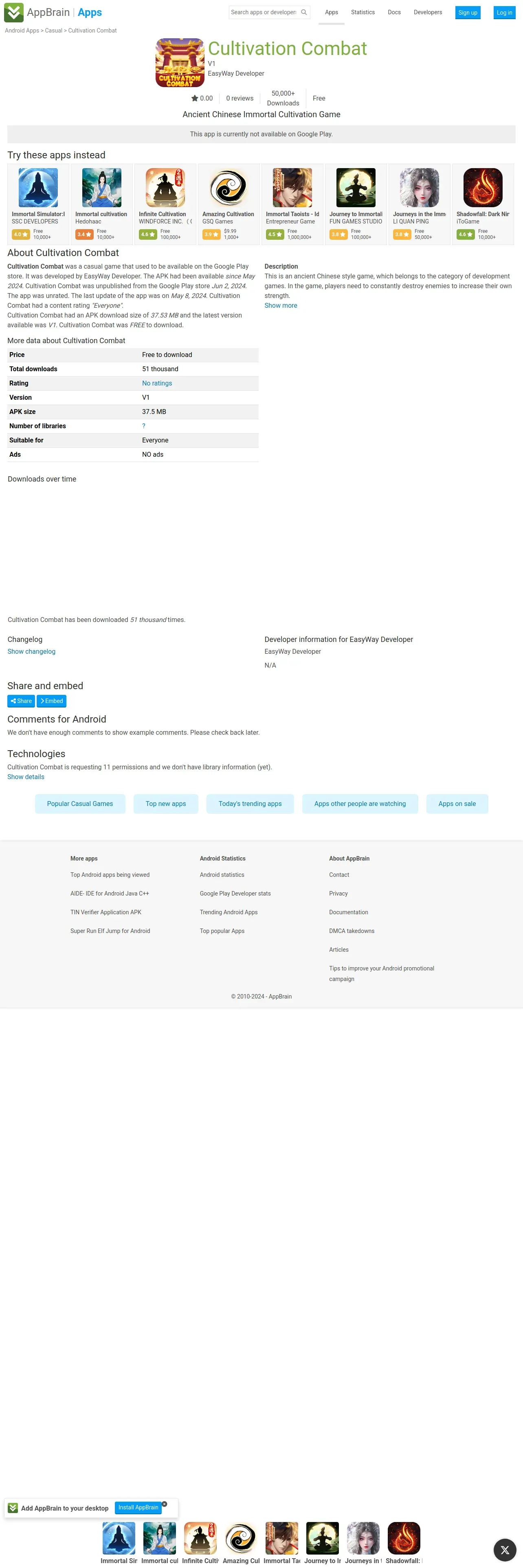Image resolution: width=523 pixels, height=1568 pixels.
Task: Open Documentation footer link
Action: point(349,913)
